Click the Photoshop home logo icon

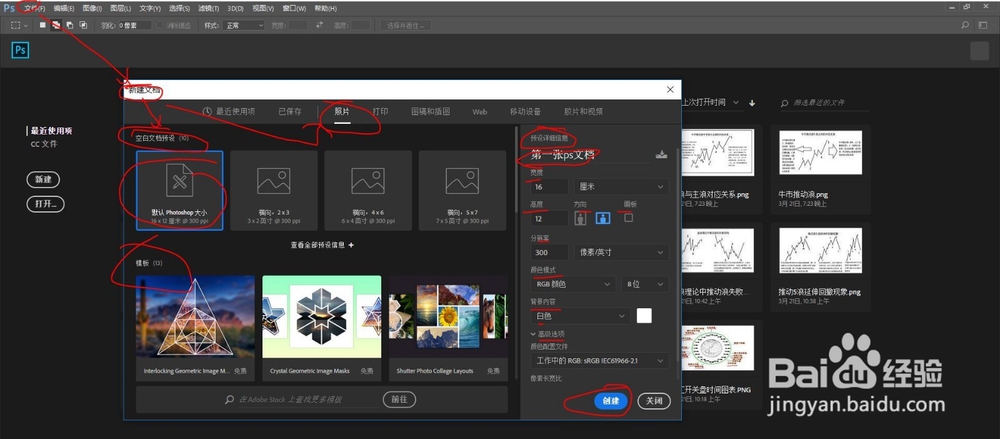pos(20,50)
